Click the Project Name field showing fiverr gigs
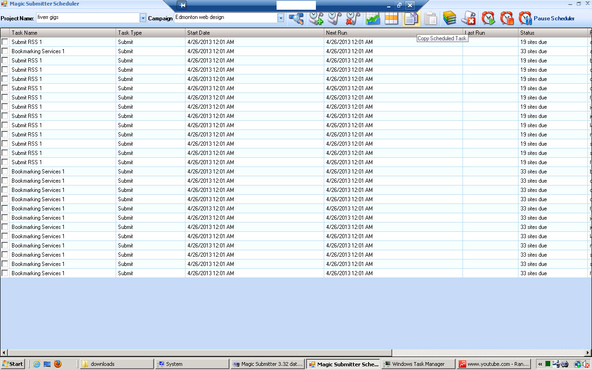The image size is (592, 370). [88, 18]
